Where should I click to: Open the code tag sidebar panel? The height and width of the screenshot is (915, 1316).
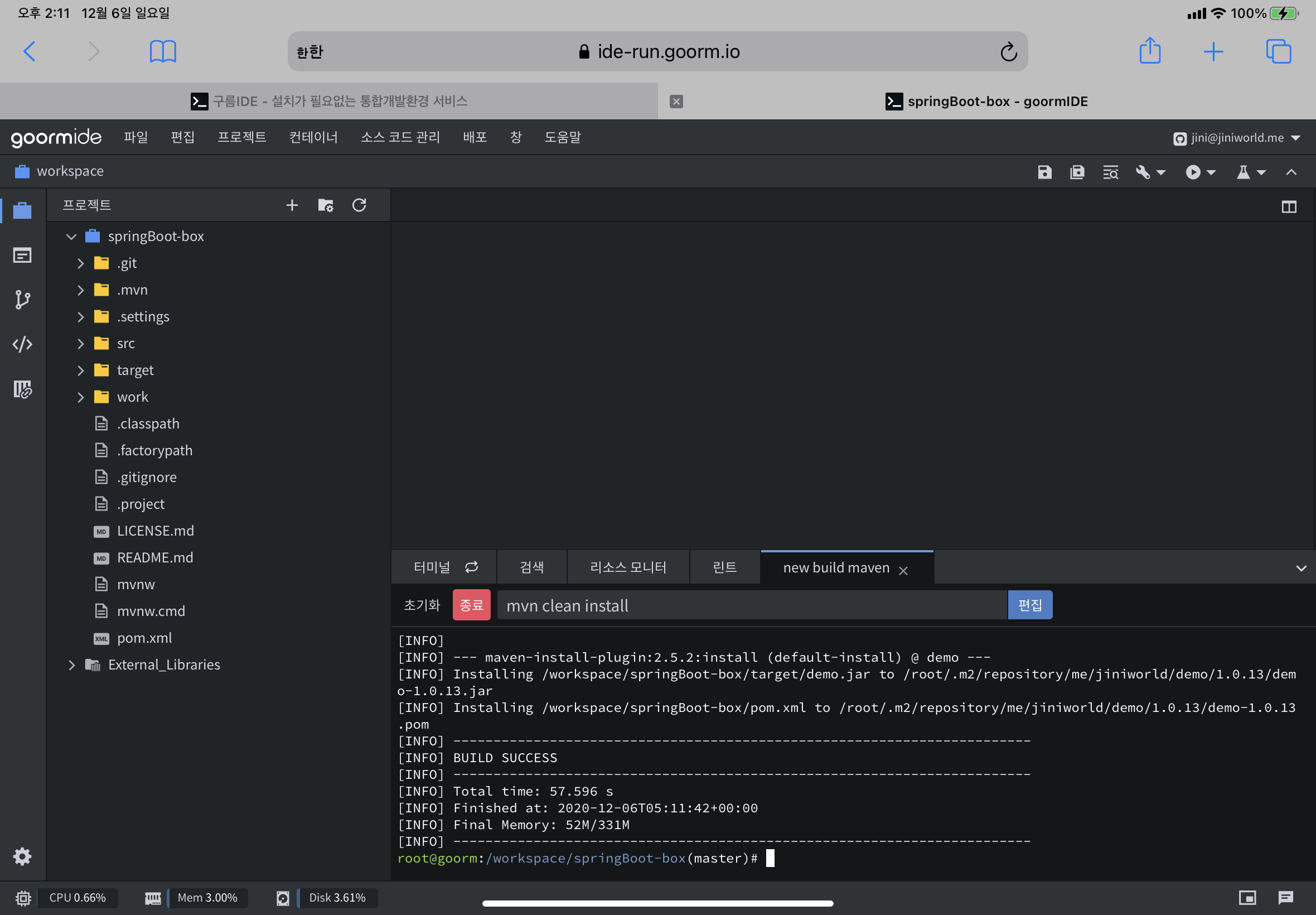(22, 344)
